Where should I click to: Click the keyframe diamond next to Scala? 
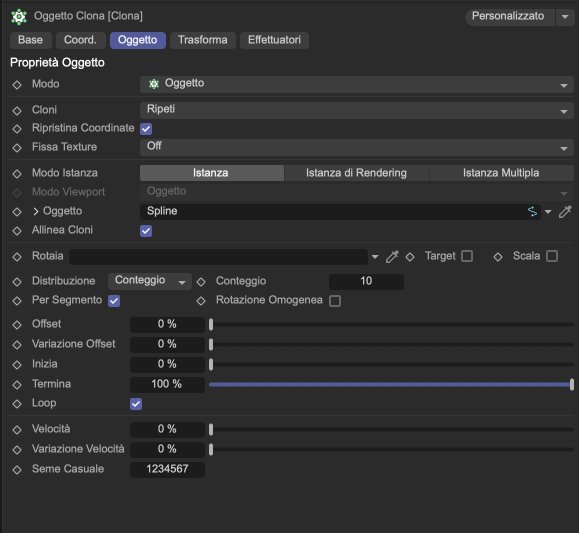pos(498,256)
